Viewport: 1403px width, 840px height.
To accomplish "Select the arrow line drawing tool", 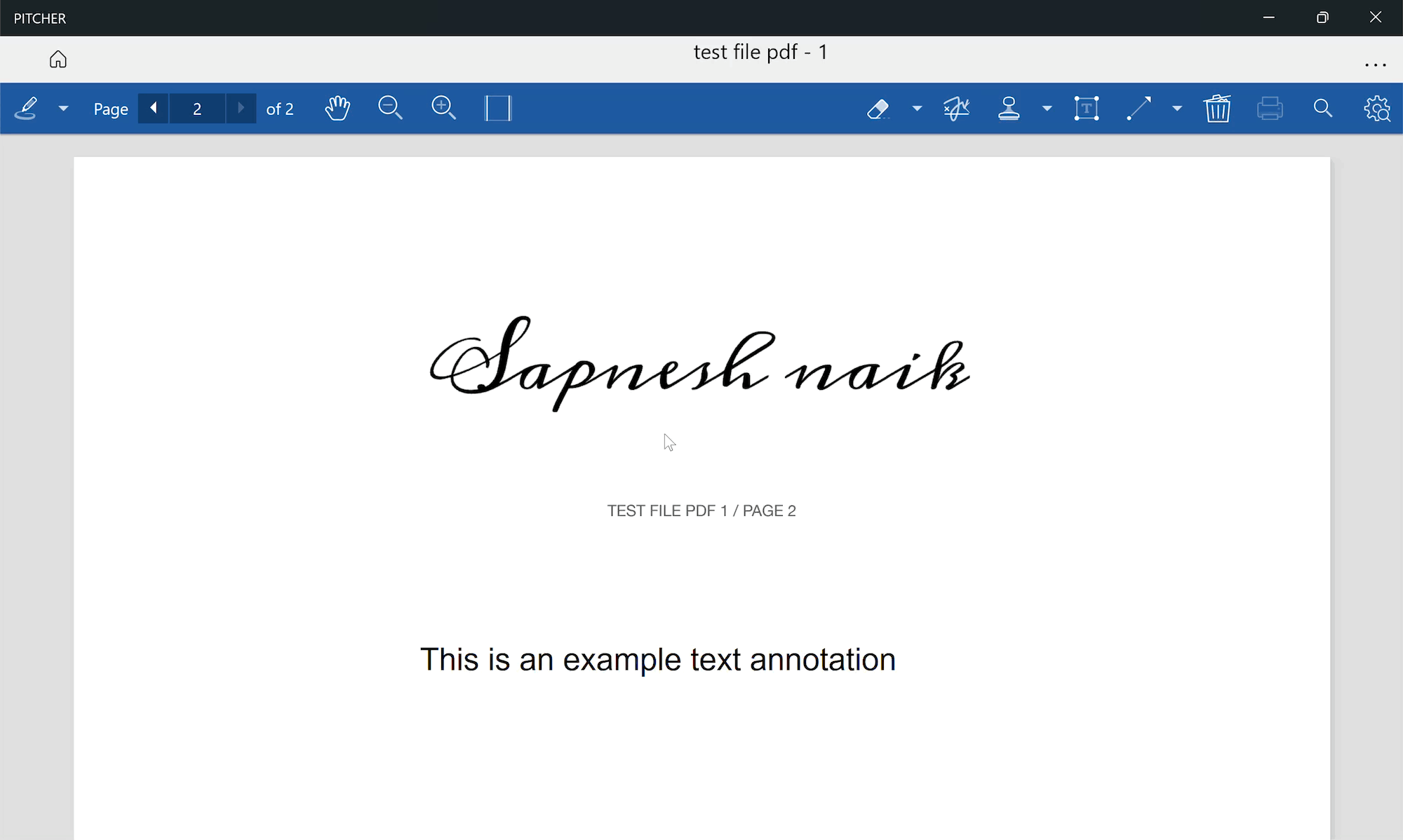I will click(1139, 109).
